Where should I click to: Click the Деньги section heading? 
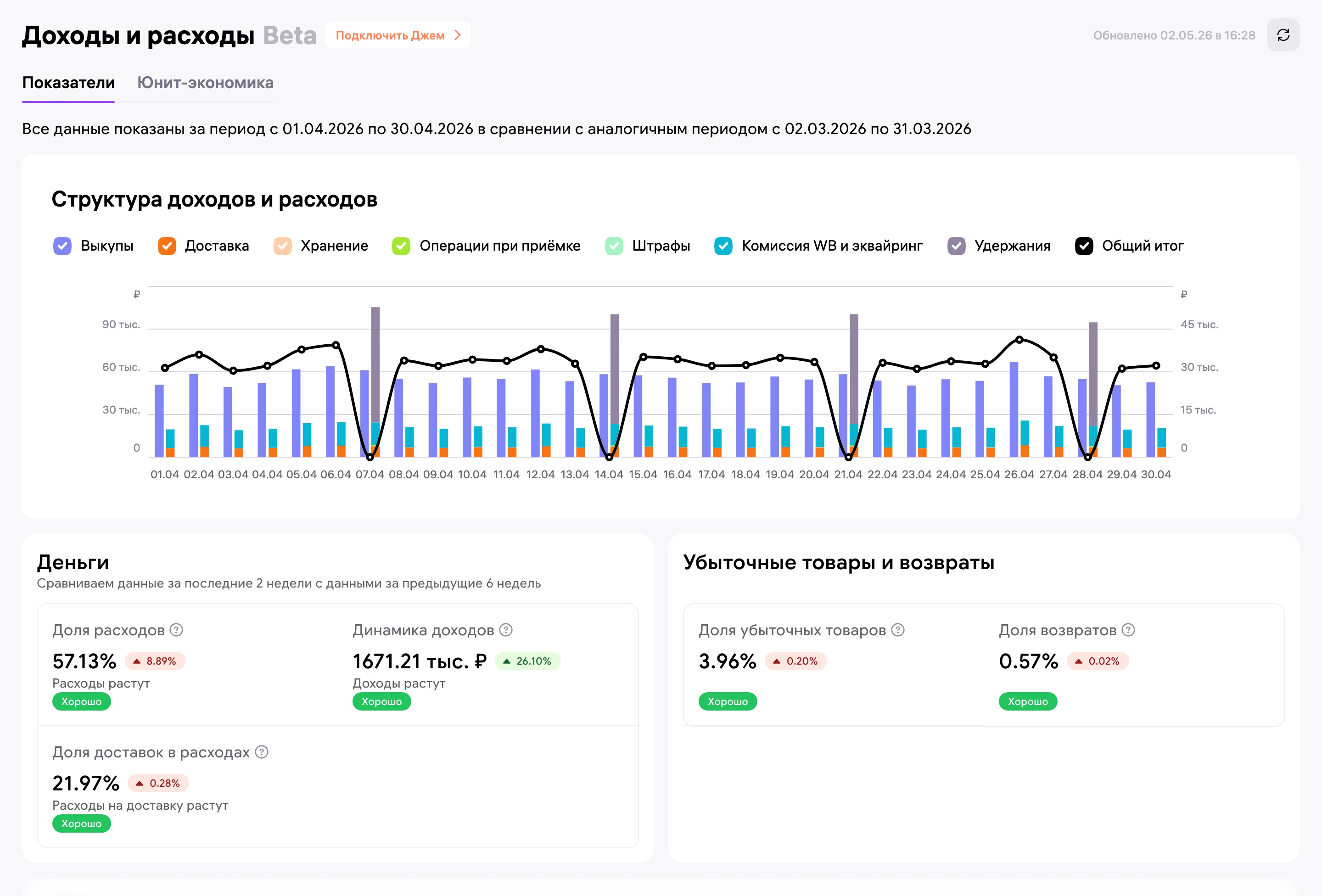click(x=73, y=562)
